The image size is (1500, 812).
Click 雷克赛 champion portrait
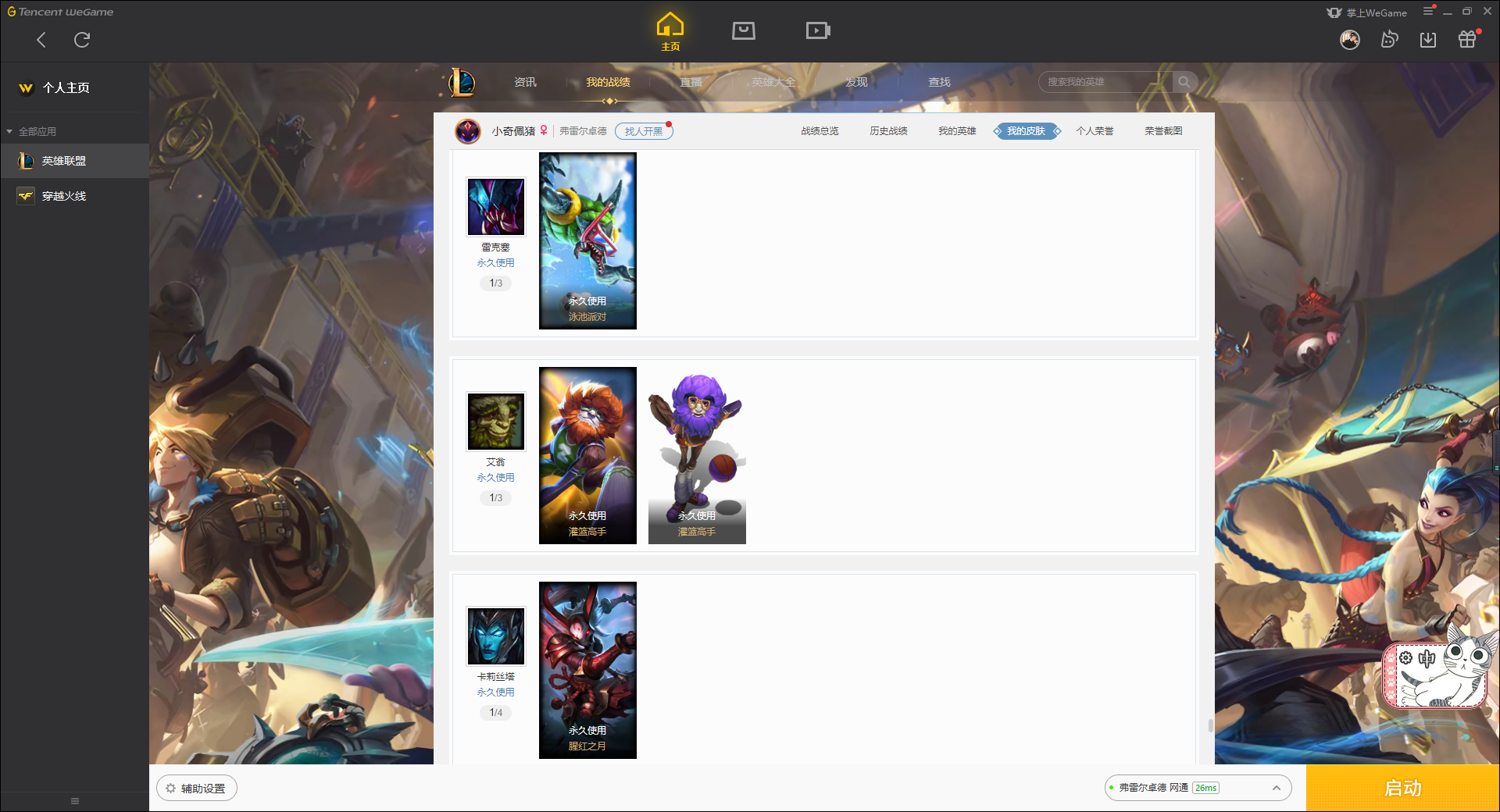pos(496,207)
